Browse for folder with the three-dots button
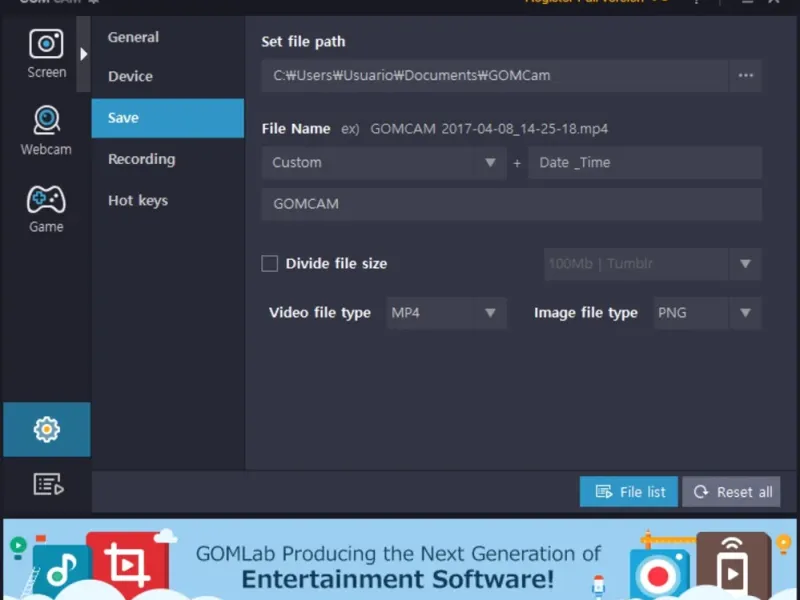The width and height of the screenshot is (800, 600). tap(745, 76)
